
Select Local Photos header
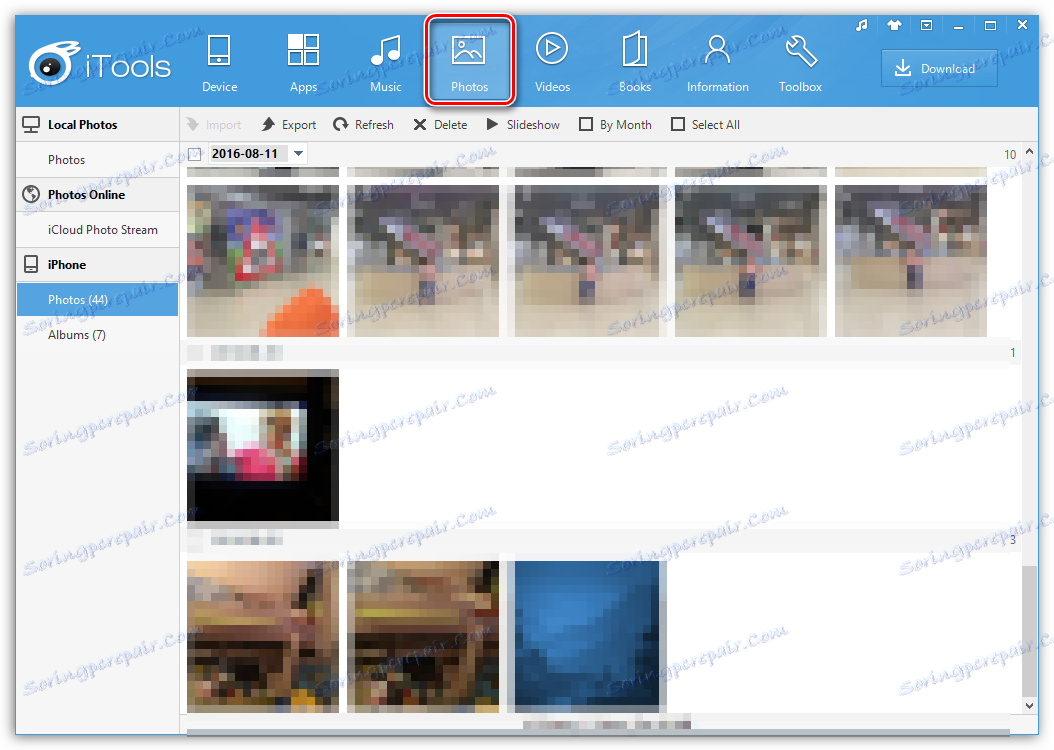click(97, 125)
